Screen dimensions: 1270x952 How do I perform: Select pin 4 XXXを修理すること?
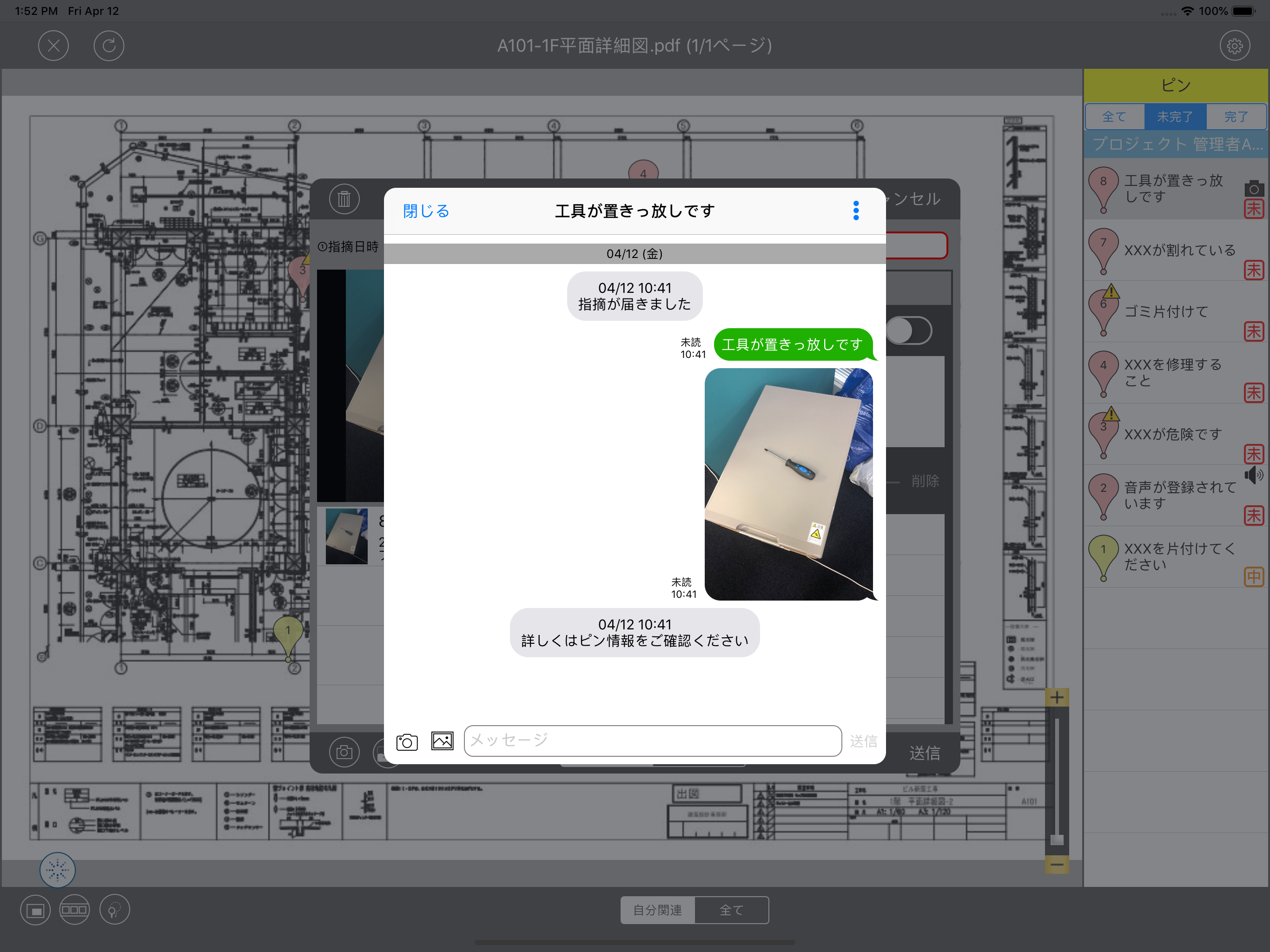[x=1176, y=373]
